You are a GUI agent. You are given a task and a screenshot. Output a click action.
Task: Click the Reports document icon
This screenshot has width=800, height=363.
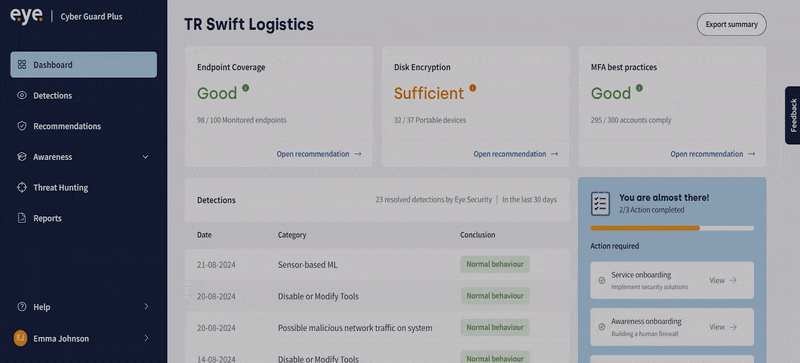21,218
